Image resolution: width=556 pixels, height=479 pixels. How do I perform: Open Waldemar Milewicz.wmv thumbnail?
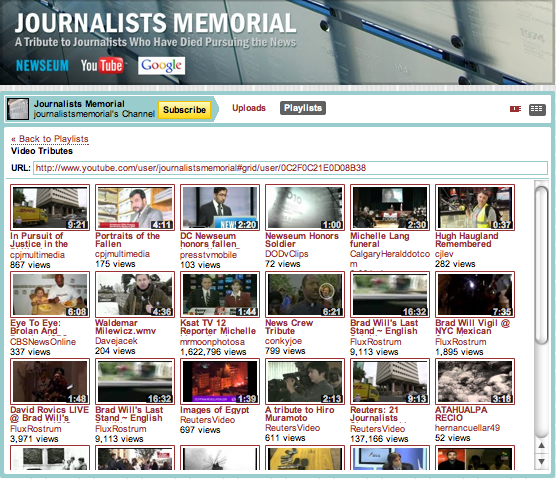[x=135, y=295]
